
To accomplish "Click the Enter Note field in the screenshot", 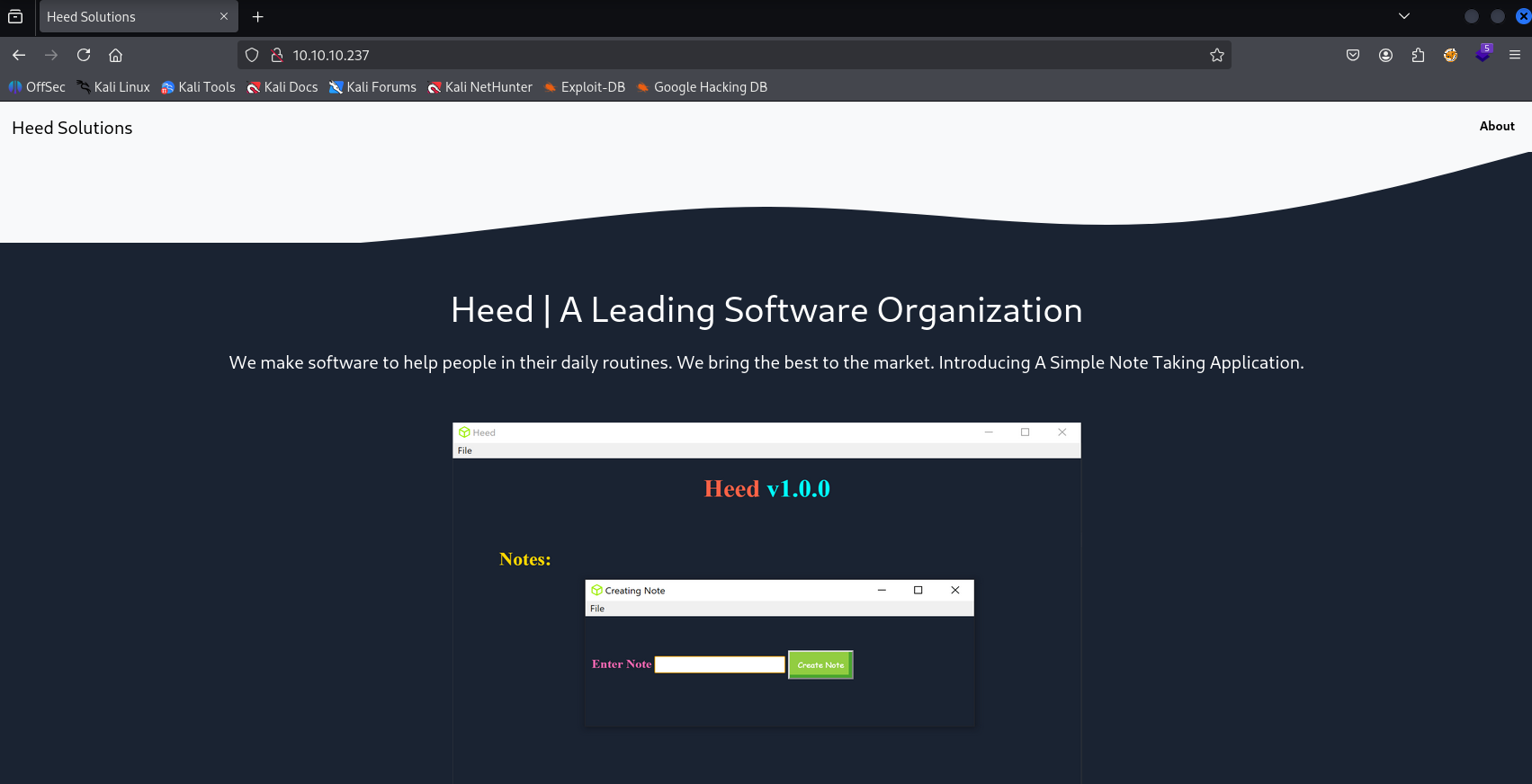I will (720, 664).
